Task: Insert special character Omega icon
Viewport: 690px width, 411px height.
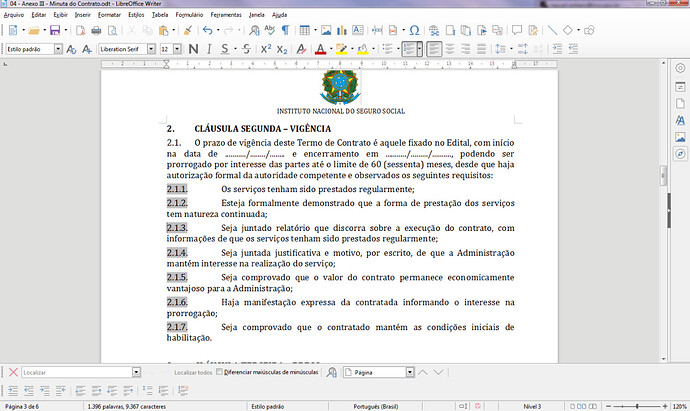Action: point(414,30)
